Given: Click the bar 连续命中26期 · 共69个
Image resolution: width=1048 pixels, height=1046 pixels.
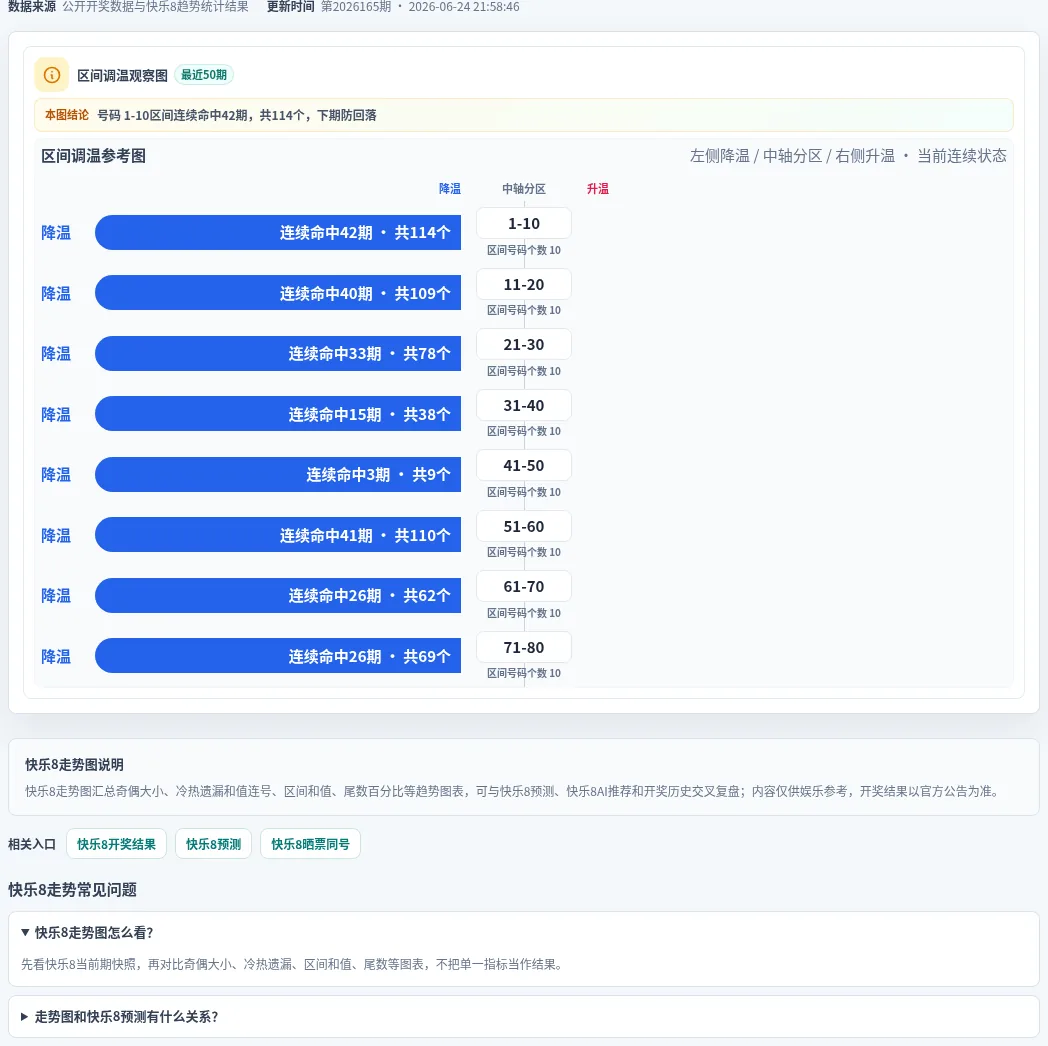Looking at the screenshot, I should point(278,656).
